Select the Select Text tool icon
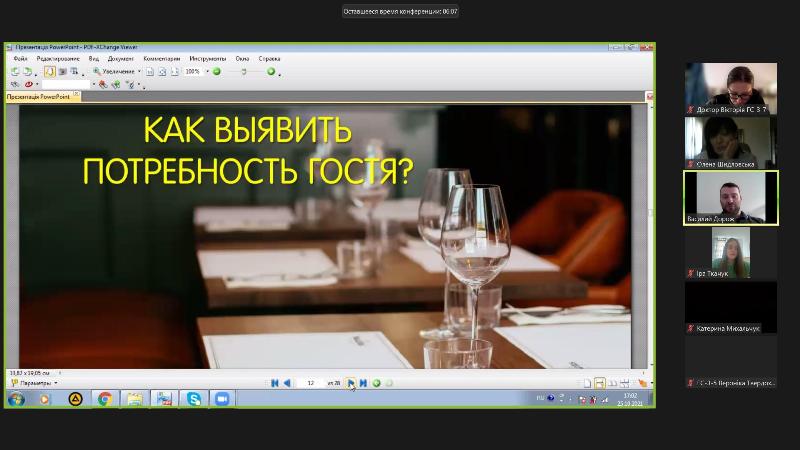This screenshot has width=800, height=450. point(74,71)
